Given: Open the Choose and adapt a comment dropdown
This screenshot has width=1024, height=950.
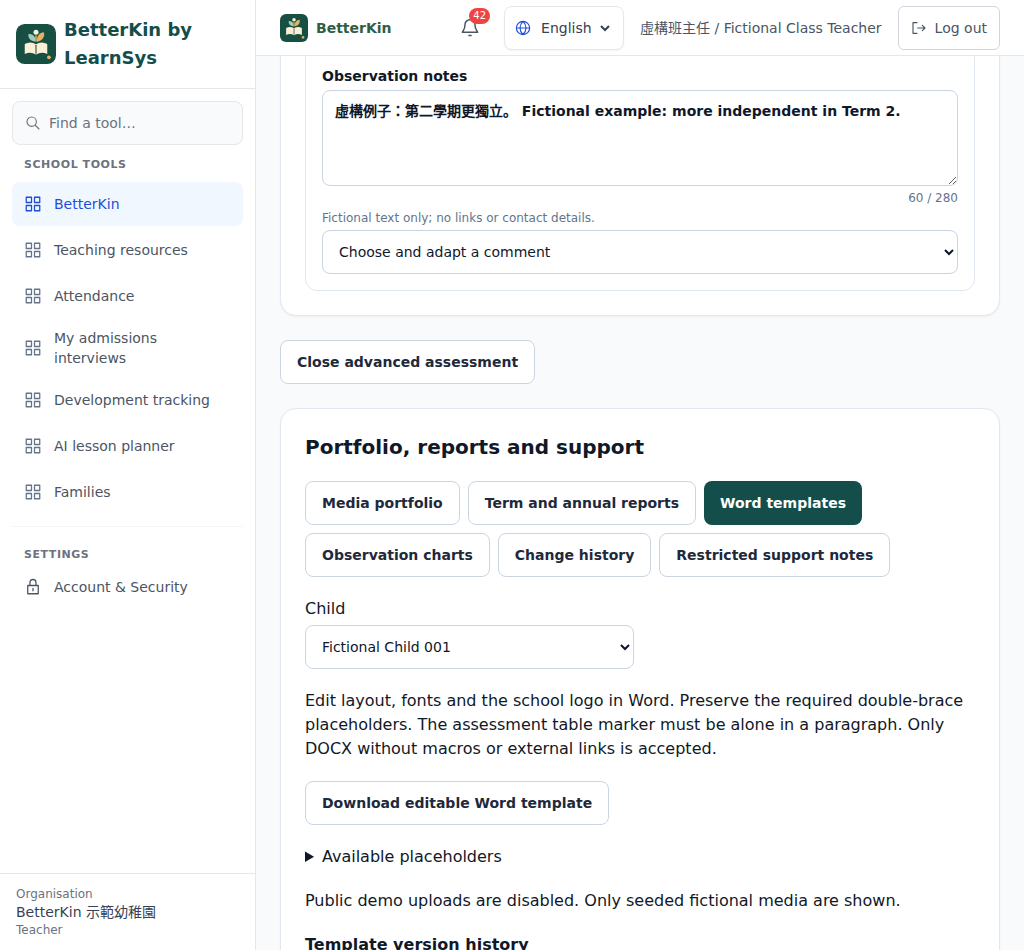Looking at the screenshot, I should click(x=639, y=252).
